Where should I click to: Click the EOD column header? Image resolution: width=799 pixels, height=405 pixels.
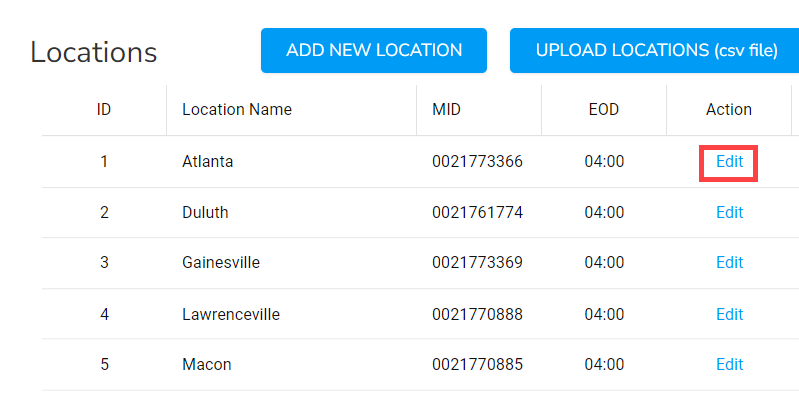tap(604, 110)
